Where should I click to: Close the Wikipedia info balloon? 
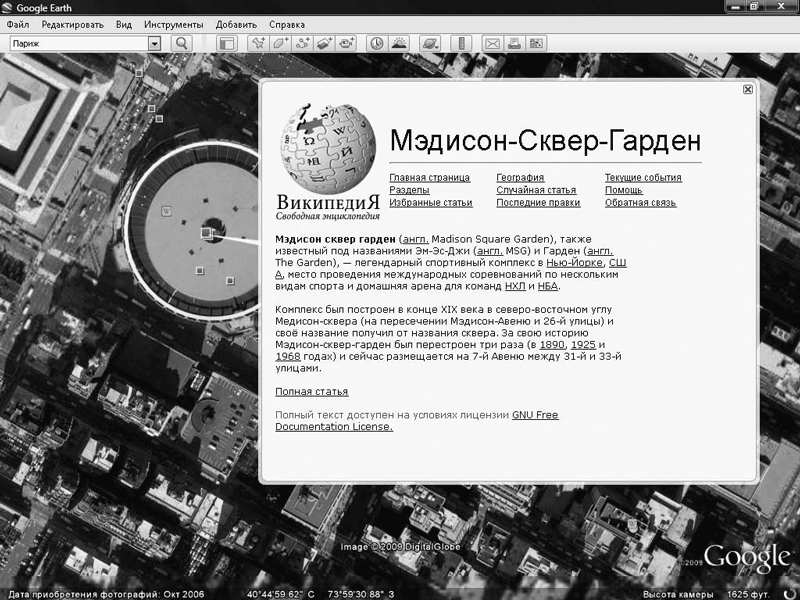click(x=747, y=89)
